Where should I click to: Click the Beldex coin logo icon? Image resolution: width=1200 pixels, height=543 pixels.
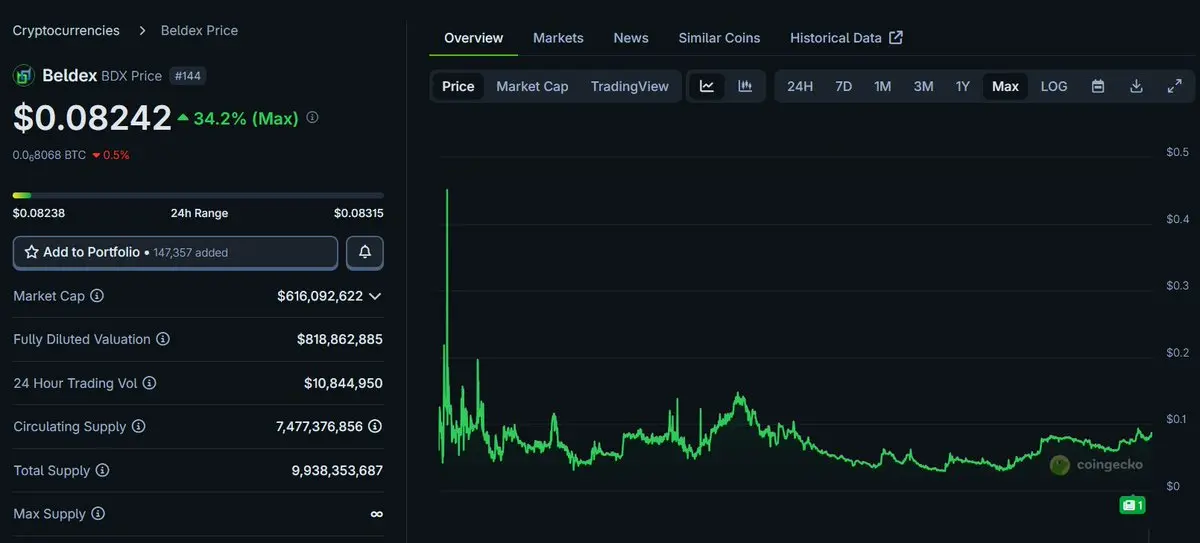(23, 75)
